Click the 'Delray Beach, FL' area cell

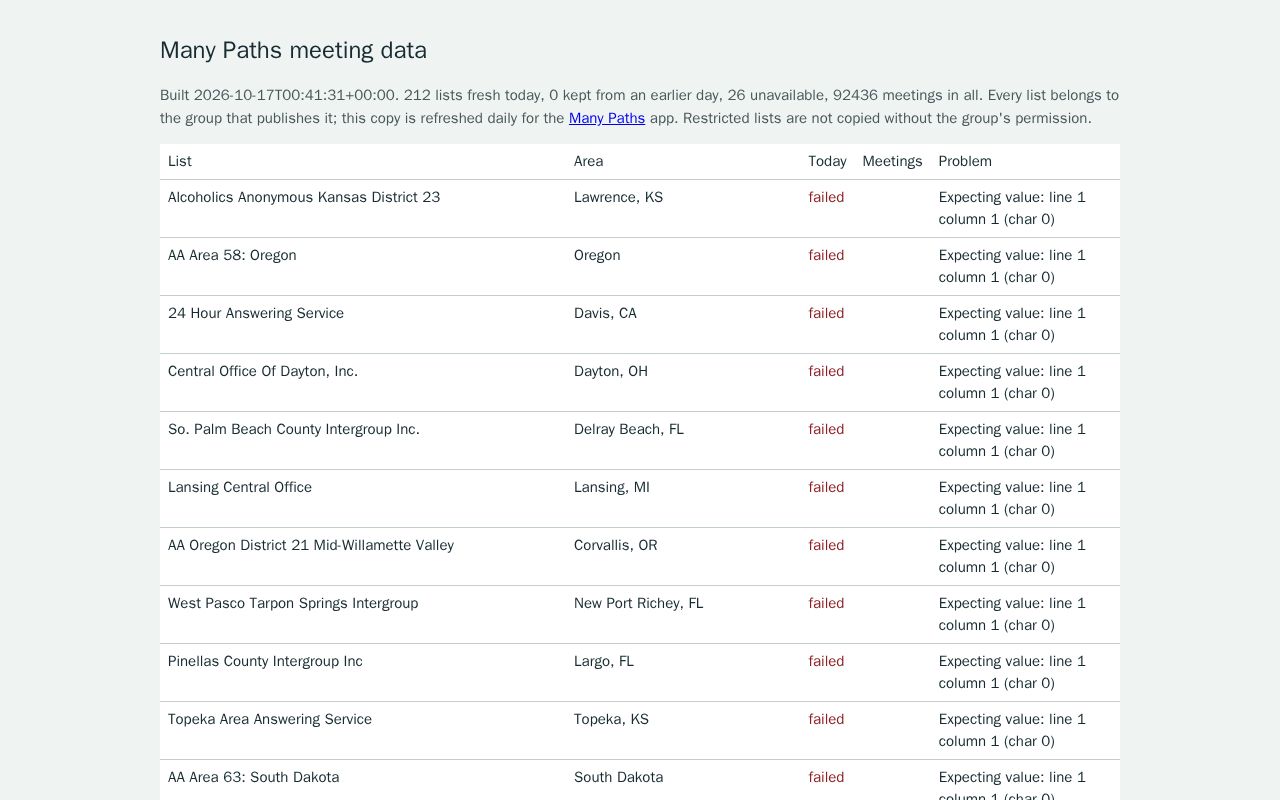[629, 429]
